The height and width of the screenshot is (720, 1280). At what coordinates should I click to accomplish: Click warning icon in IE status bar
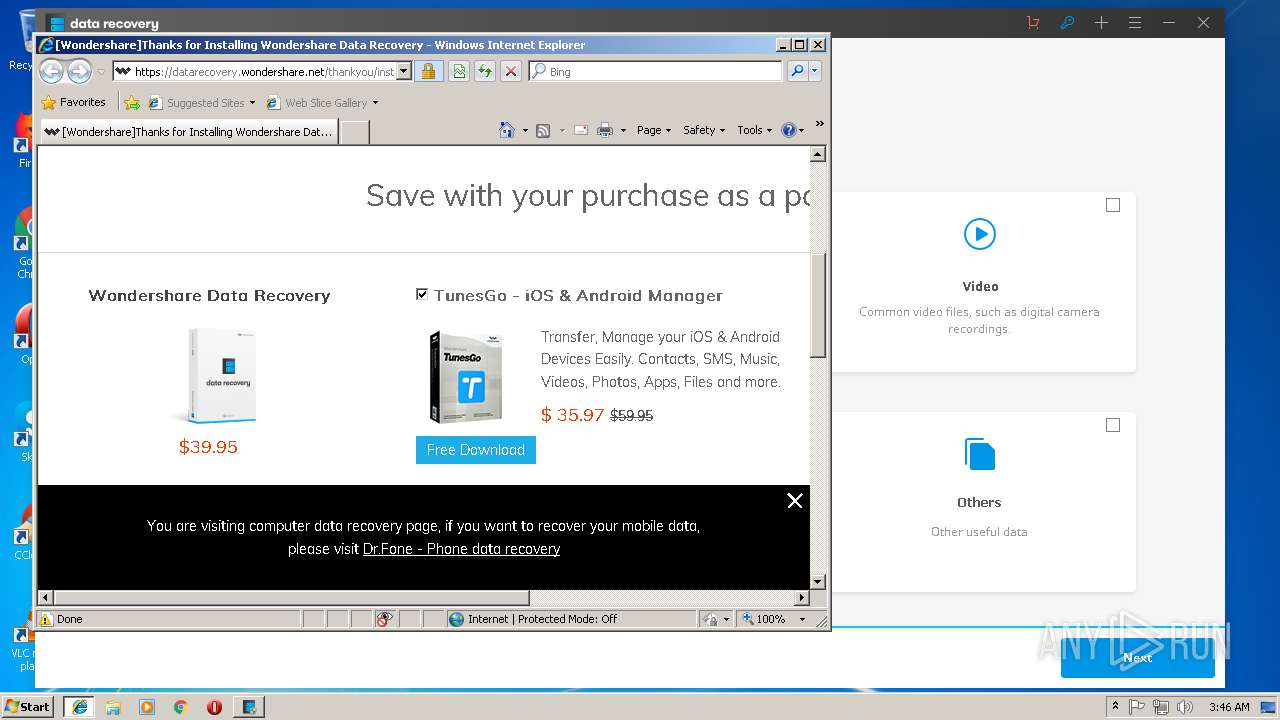46,619
